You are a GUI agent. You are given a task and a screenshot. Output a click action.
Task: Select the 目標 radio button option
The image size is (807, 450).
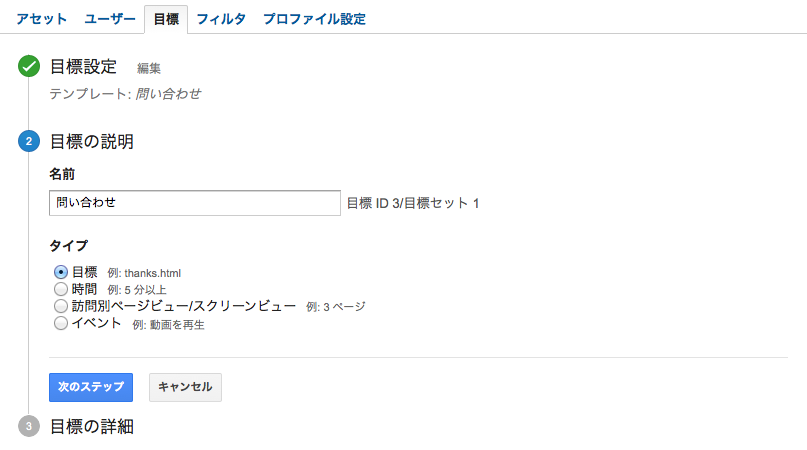[61, 272]
